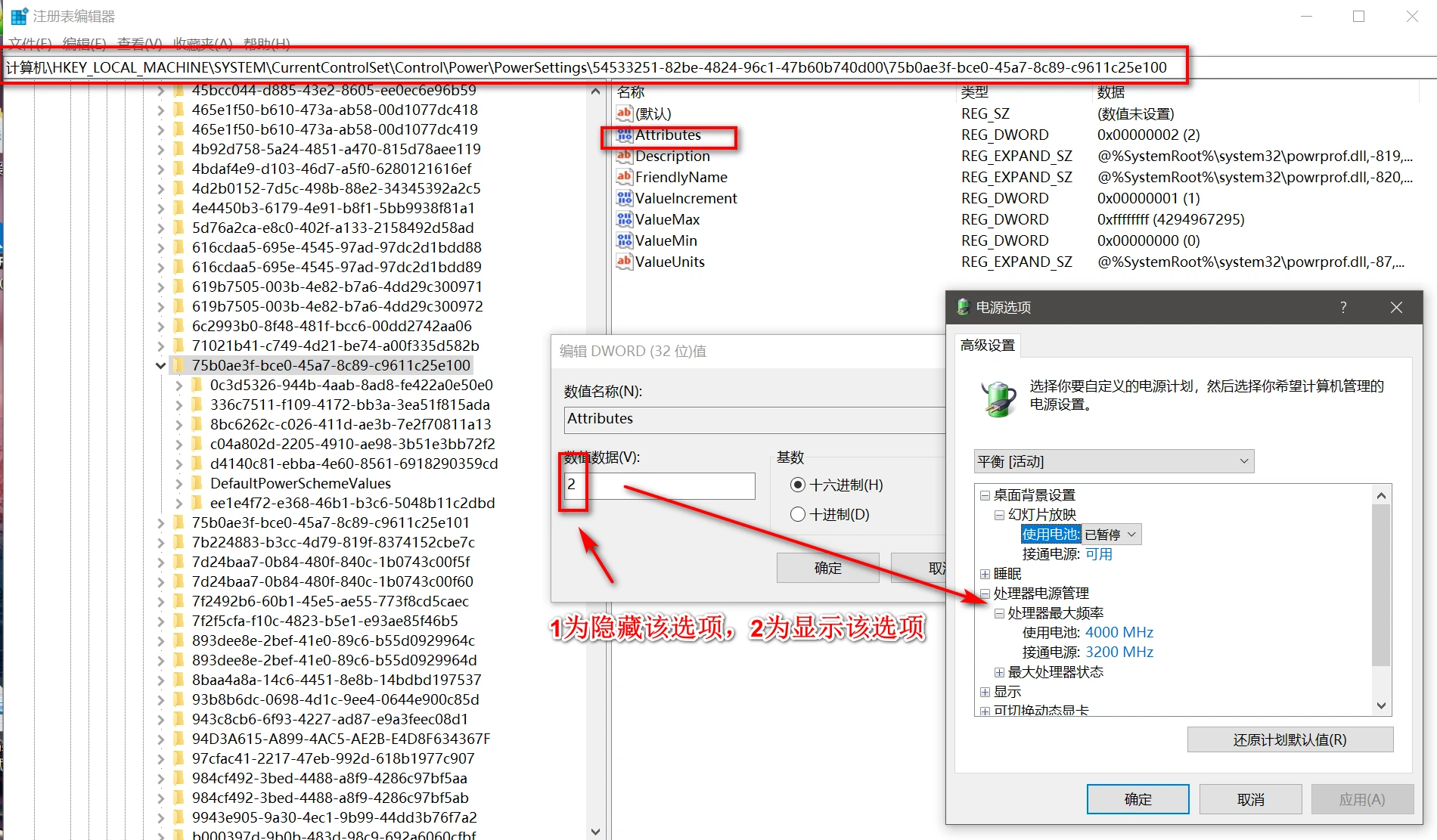This screenshot has width=1437, height=840.
Task: Open the 查看(V) menu
Action: coord(140,43)
